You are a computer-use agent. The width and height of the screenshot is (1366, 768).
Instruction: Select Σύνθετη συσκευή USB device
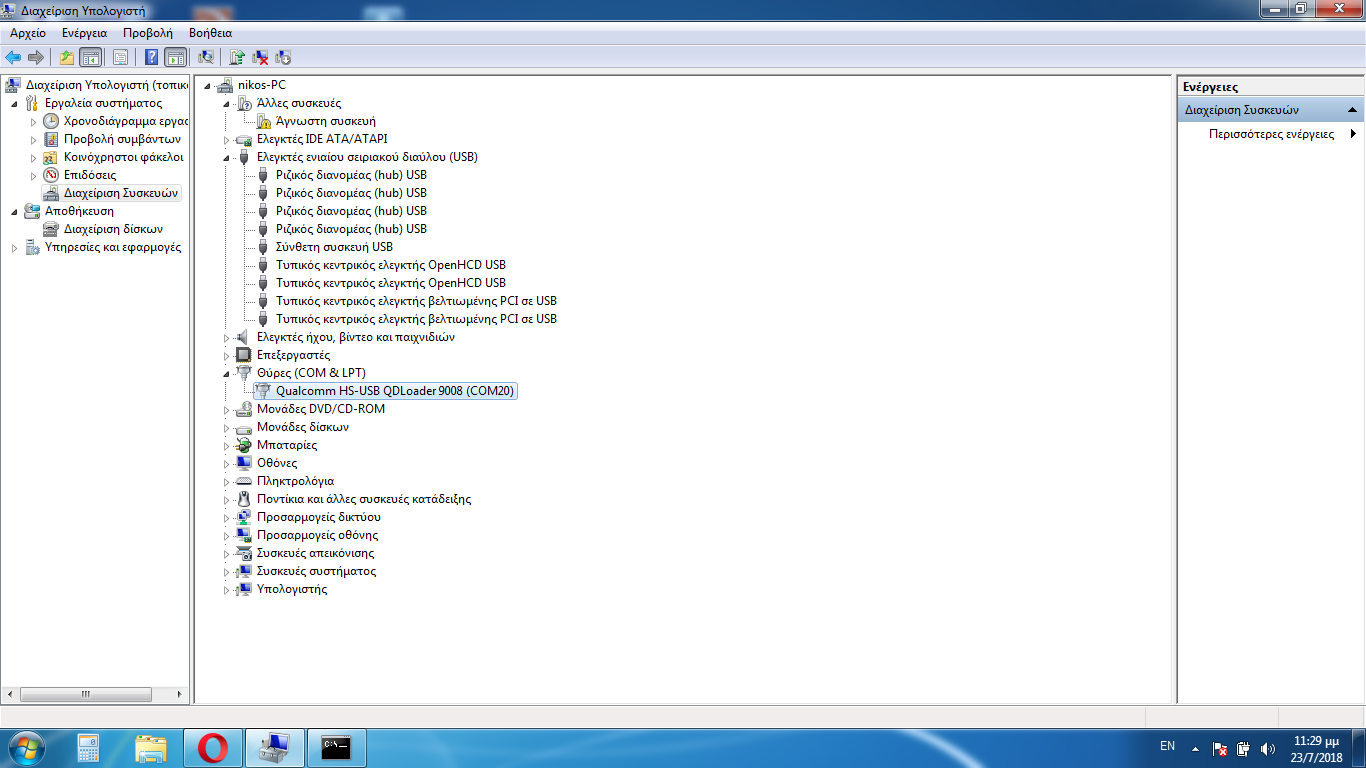(x=334, y=247)
